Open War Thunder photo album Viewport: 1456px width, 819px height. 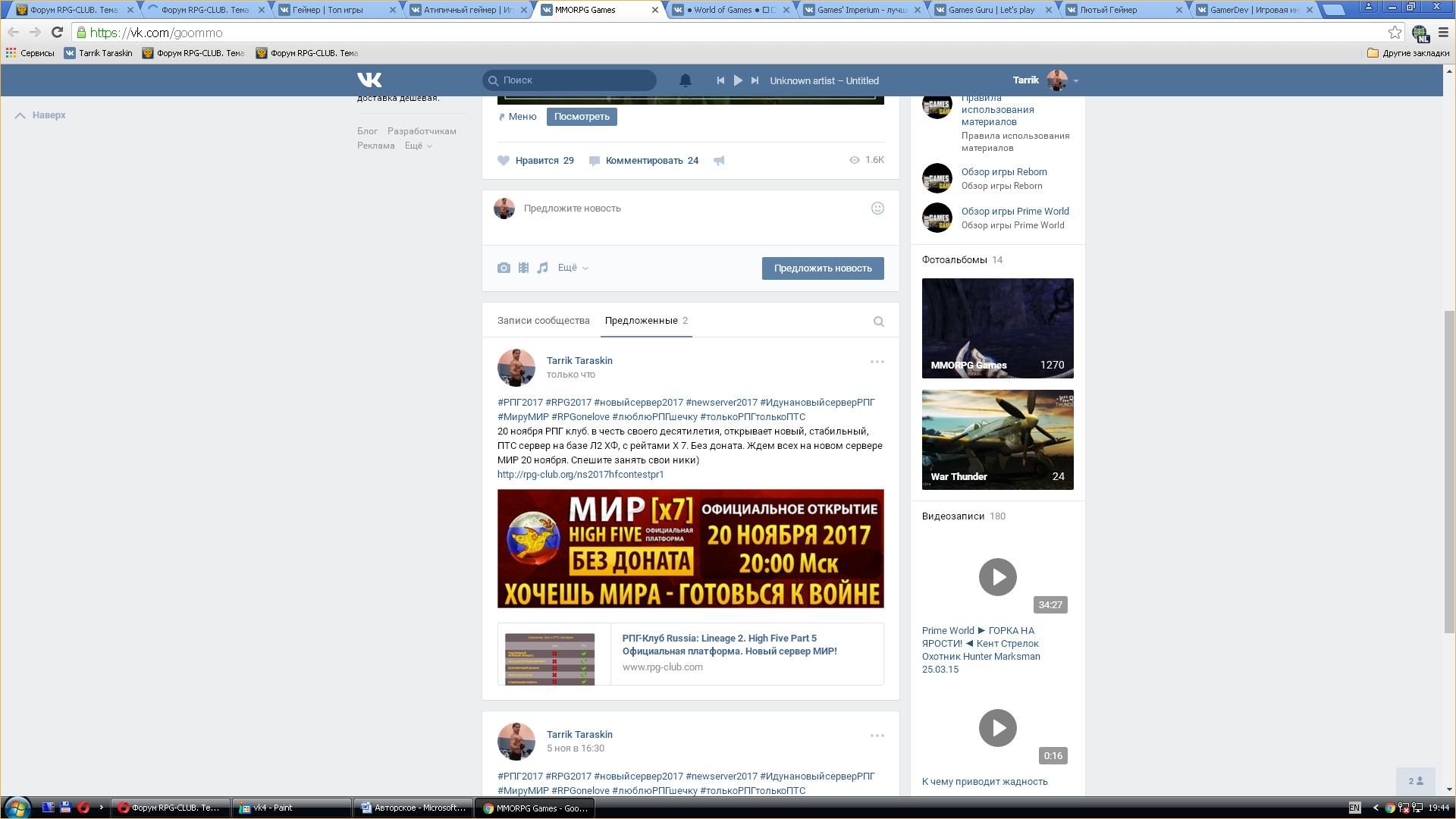[x=998, y=440]
